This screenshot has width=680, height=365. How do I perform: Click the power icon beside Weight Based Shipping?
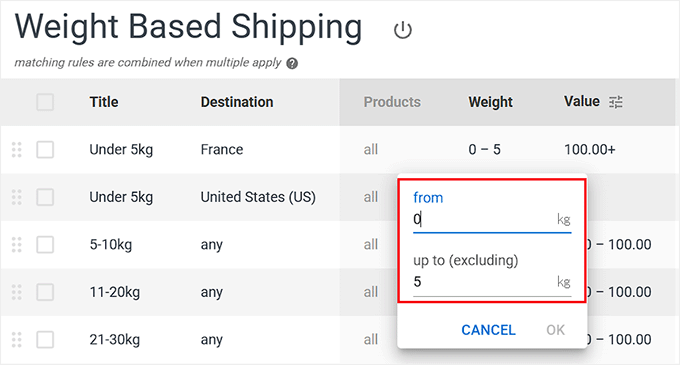click(402, 30)
